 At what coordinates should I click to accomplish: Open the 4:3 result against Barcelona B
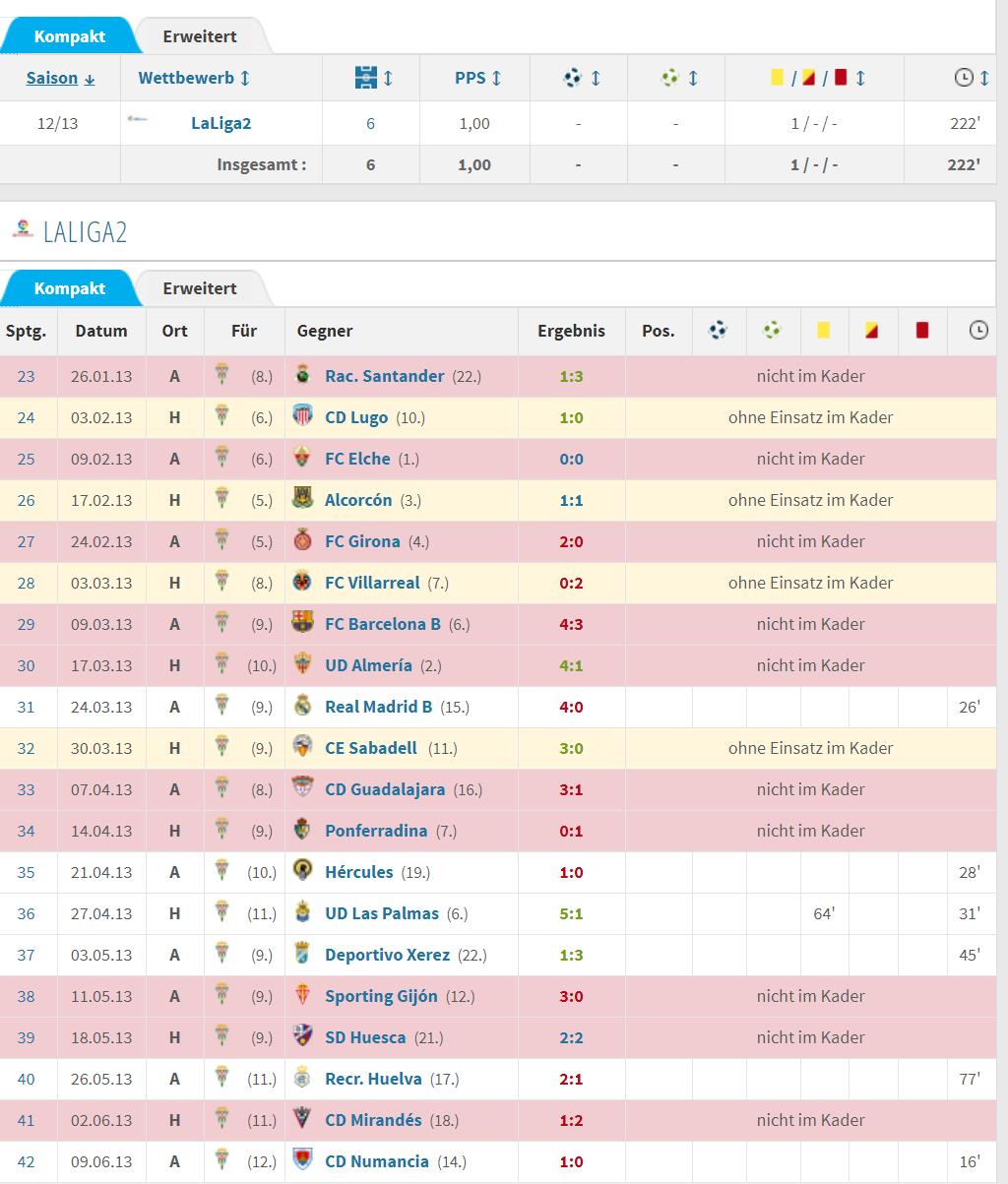(571, 624)
